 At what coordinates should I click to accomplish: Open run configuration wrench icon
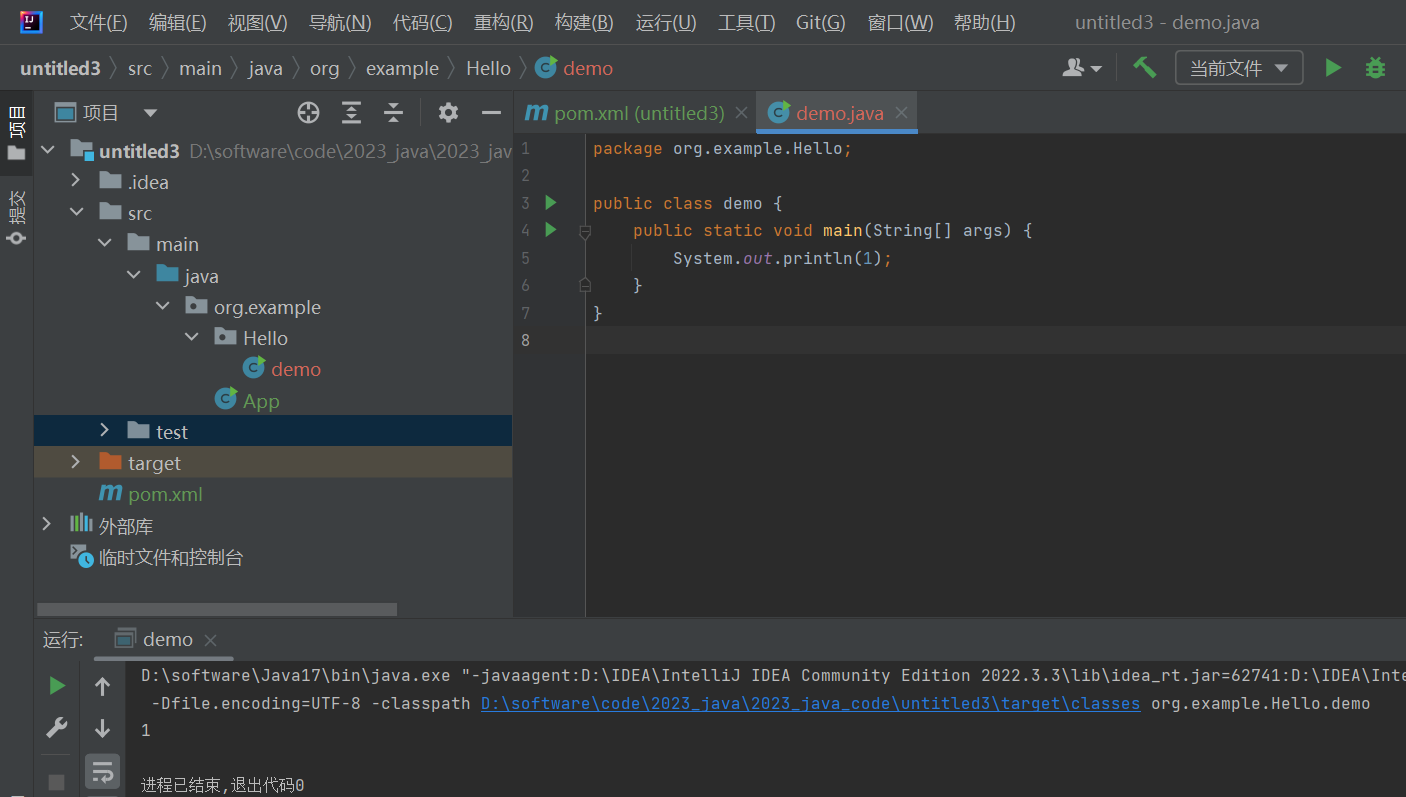[x=57, y=728]
